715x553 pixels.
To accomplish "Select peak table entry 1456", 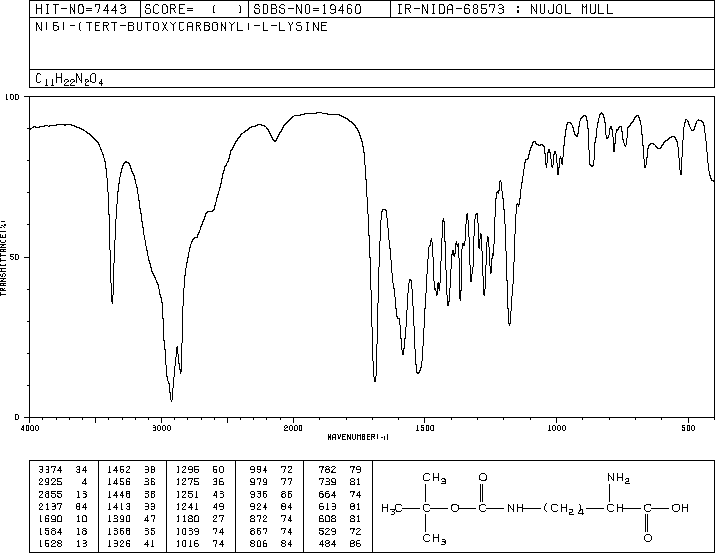I will (x=131, y=482).
